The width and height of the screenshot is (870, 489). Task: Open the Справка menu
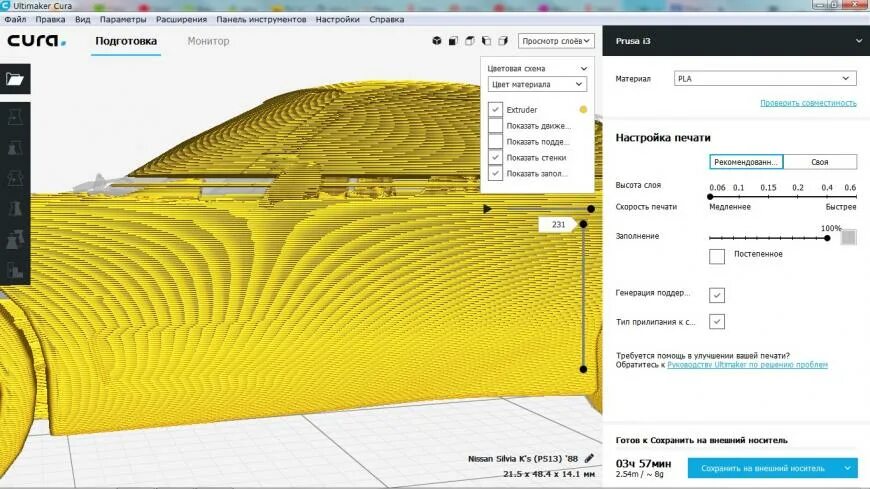[x=387, y=19]
